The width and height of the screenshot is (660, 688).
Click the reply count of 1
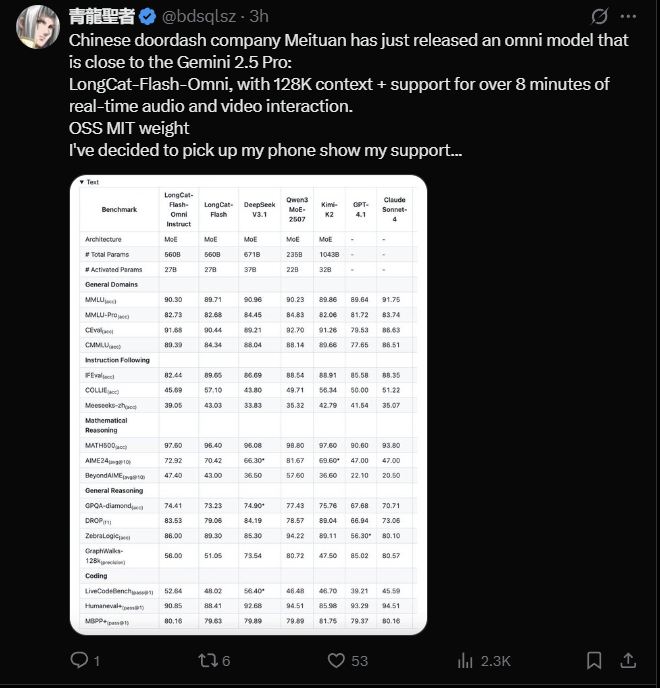tap(97, 660)
